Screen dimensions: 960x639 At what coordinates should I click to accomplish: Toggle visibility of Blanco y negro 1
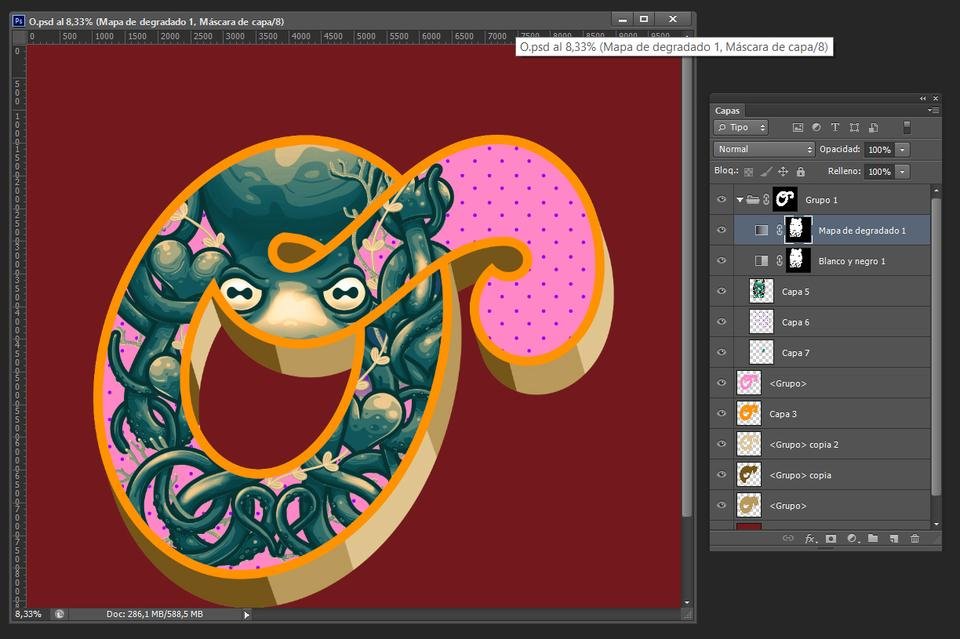pos(721,261)
